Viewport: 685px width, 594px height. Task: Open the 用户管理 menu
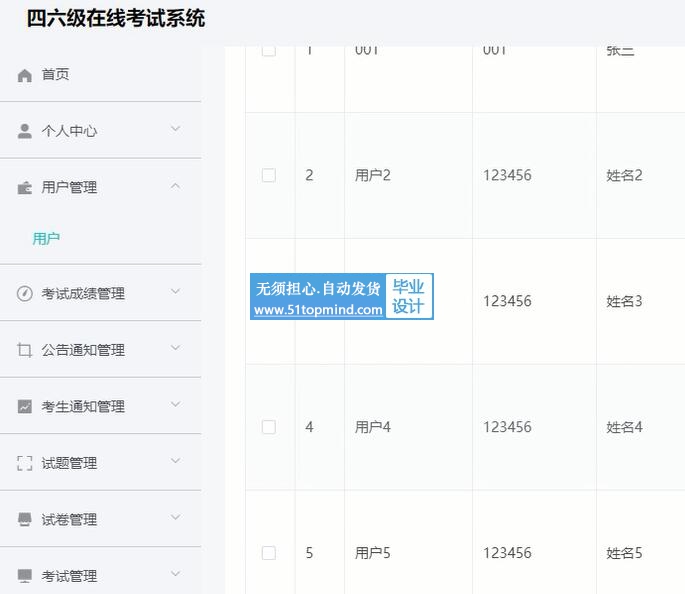[100, 187]
